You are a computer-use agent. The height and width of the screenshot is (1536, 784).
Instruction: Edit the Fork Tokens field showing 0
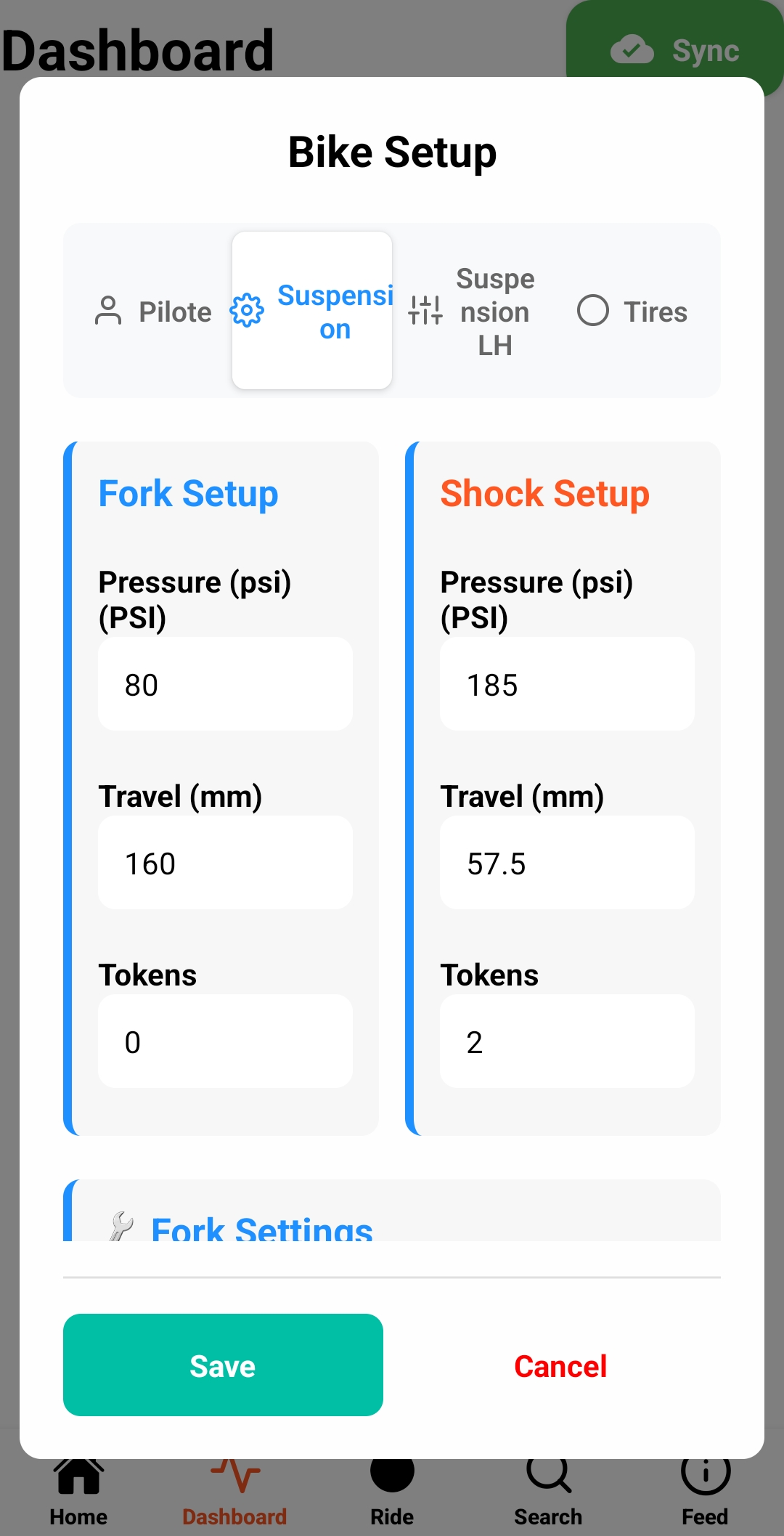pos(225,1041)
